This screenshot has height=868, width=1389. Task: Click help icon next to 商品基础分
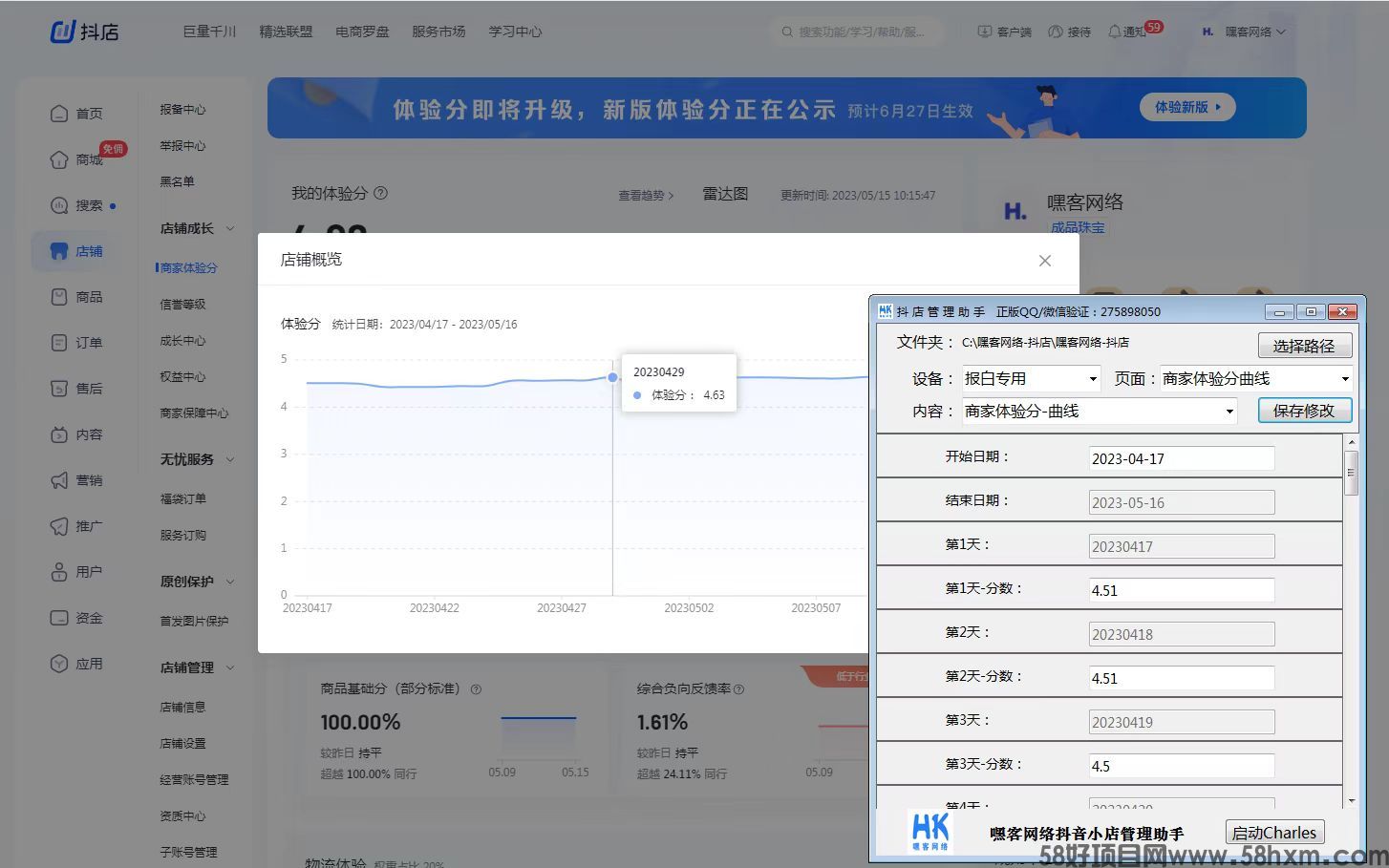tap(476, 689)
